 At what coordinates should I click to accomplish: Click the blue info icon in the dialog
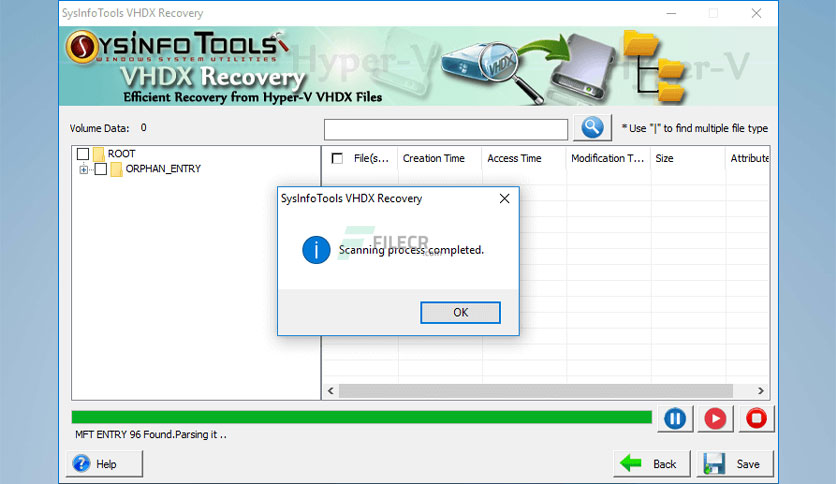(x=316, y=250)
